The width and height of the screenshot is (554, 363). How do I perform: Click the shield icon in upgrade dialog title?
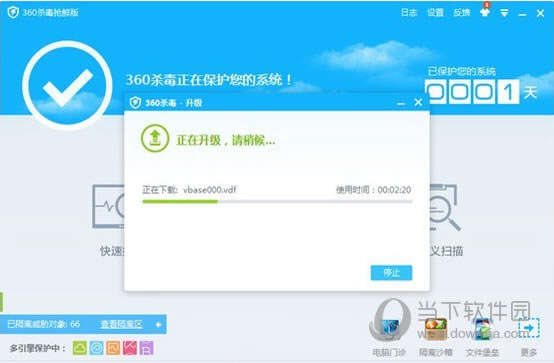point(135,103)
